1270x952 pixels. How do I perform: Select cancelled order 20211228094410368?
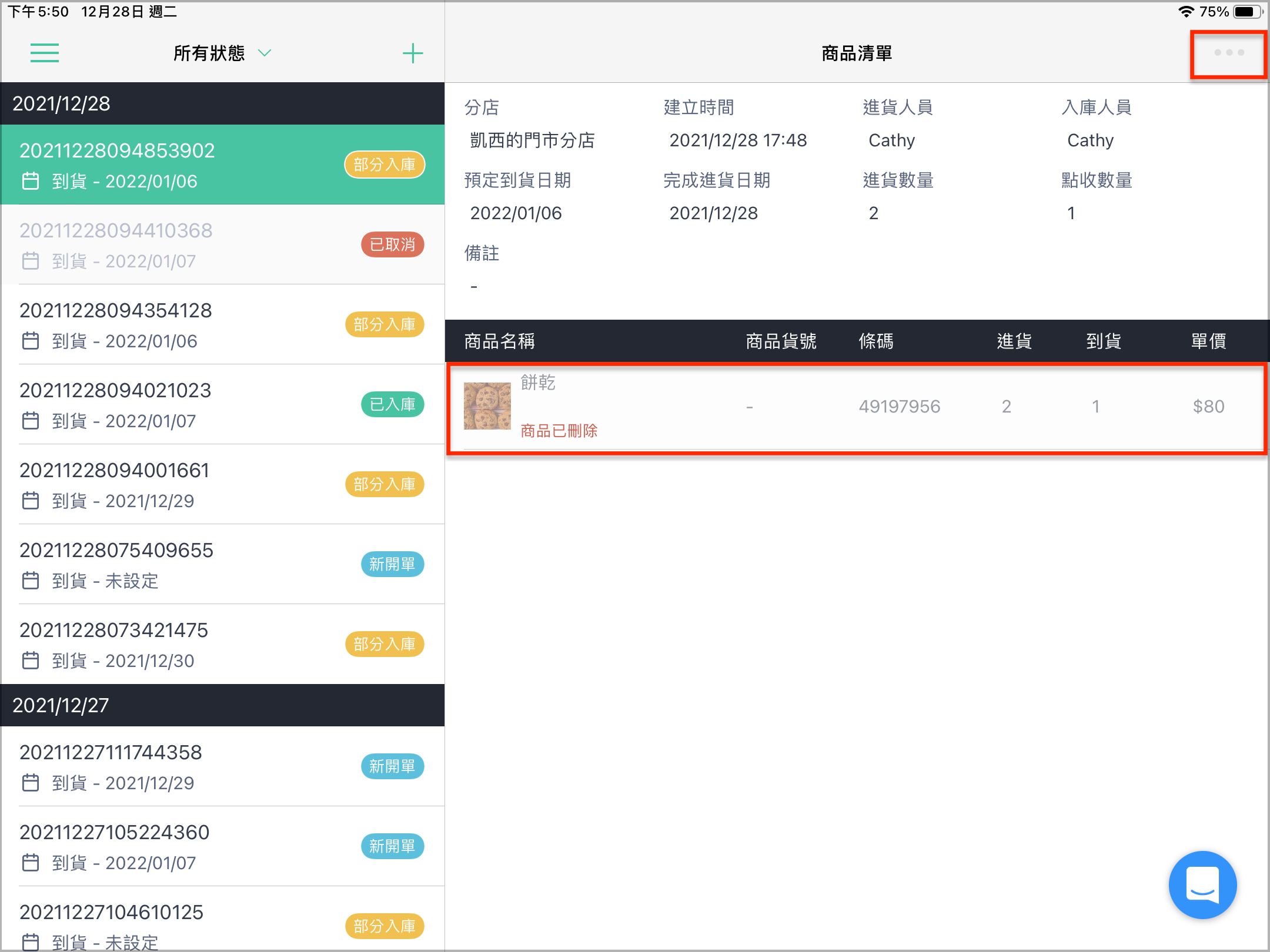[x=223, y=244]
